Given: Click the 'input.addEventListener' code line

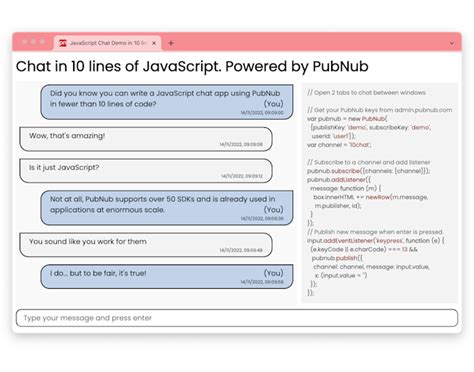Looking at the screenshot, I should 376,241.
